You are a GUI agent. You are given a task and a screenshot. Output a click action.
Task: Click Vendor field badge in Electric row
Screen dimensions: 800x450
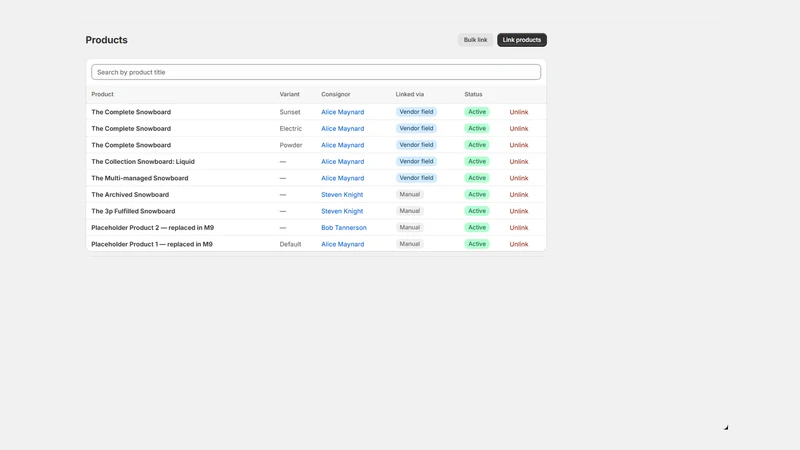click(x=416, y=128)
